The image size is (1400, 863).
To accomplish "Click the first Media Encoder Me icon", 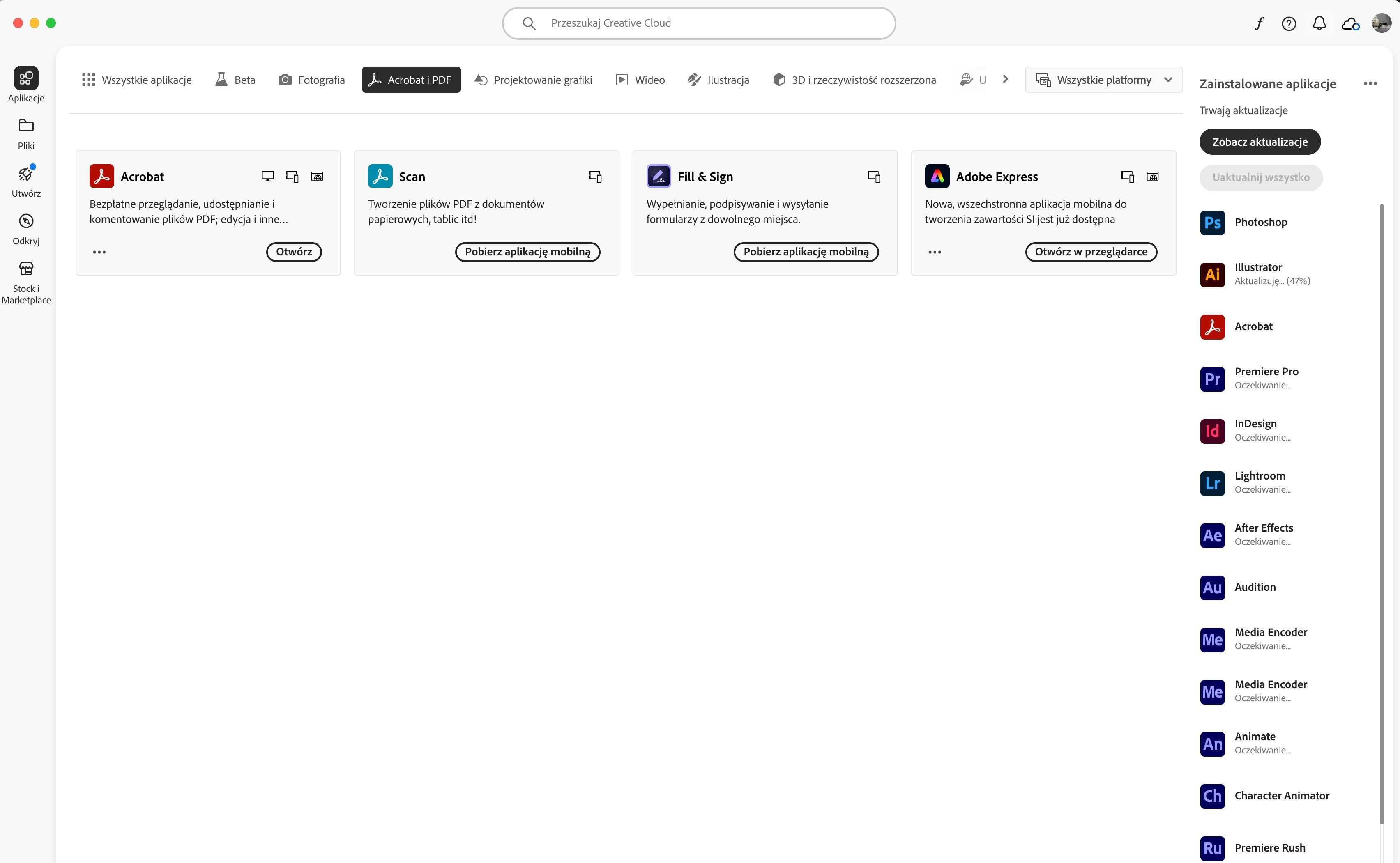I will click(1212, 640).
